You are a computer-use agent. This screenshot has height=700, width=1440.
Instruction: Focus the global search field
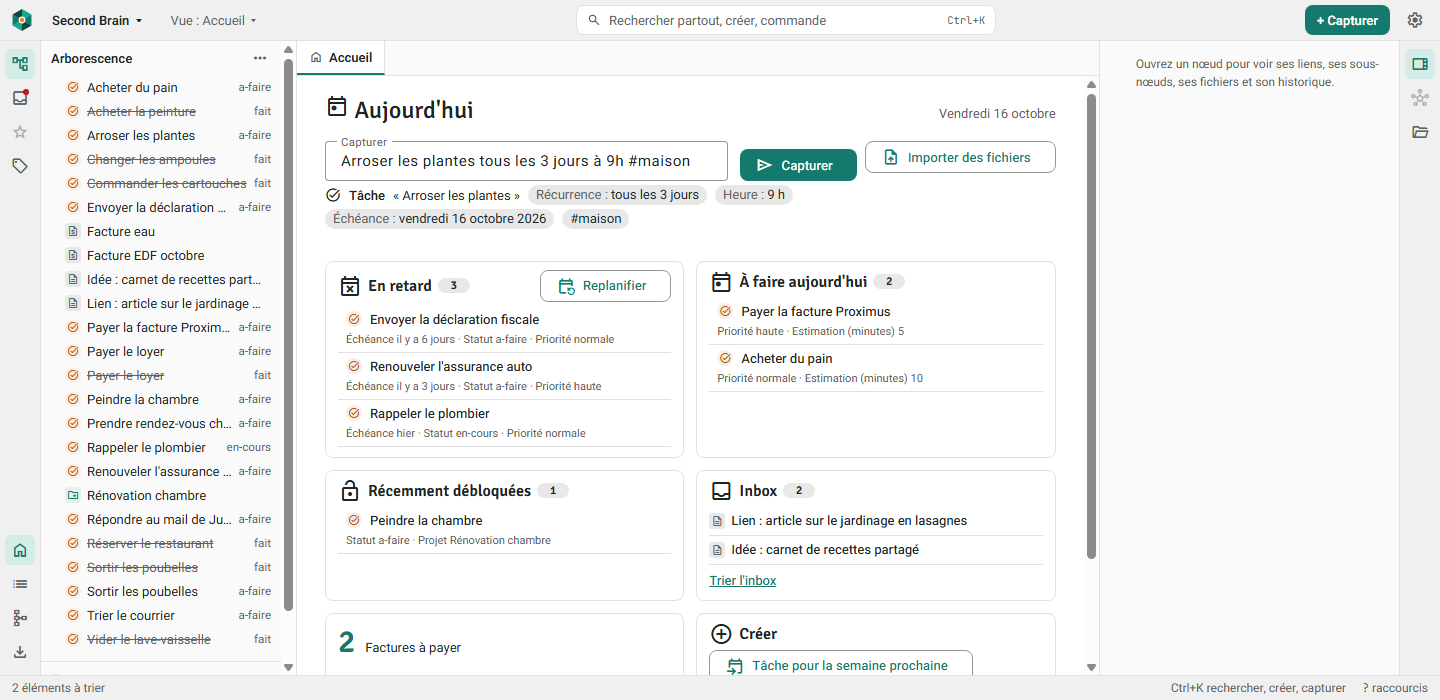(x=786, y=20)
